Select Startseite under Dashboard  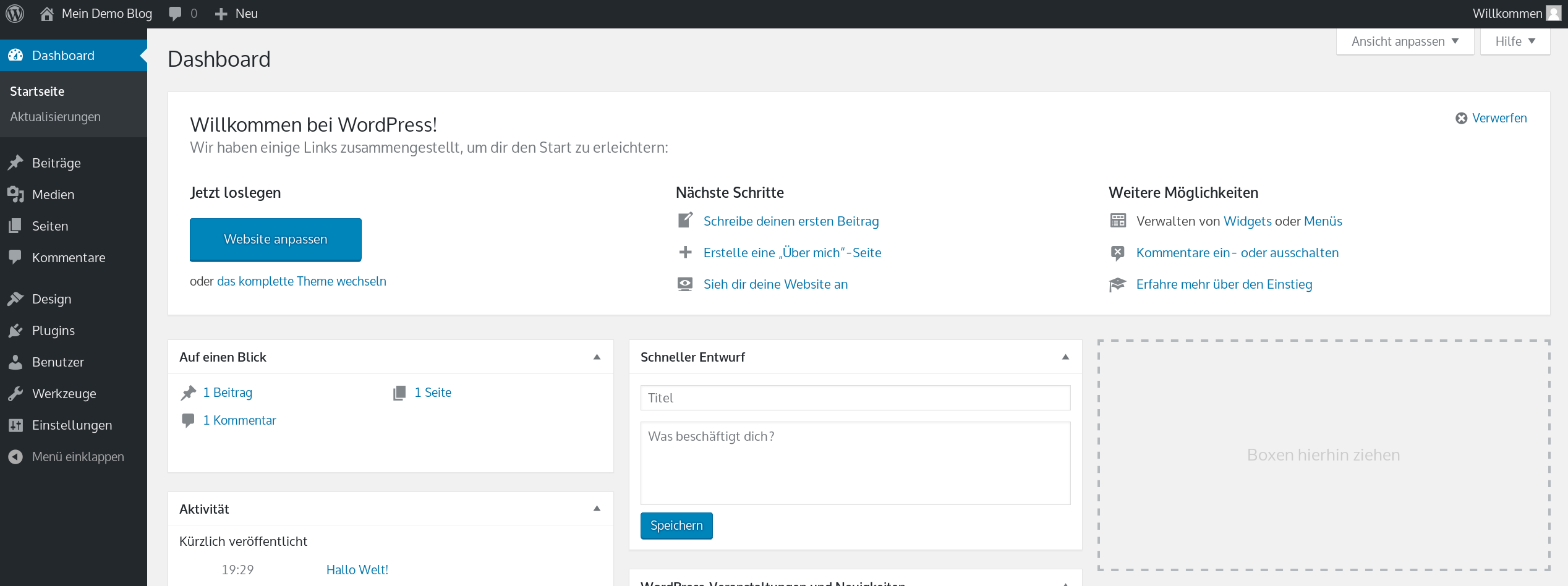pyautogui.click(x=36, y=91)
